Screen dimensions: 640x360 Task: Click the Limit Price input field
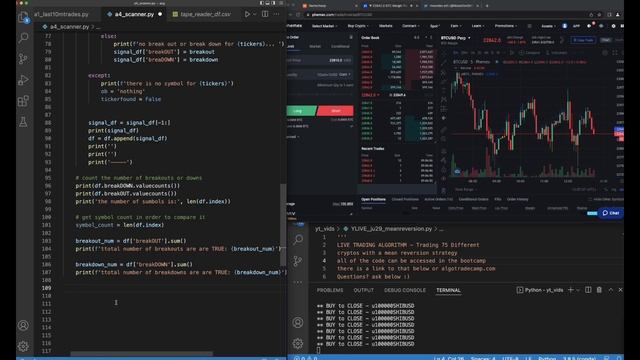tap(320, 60)
